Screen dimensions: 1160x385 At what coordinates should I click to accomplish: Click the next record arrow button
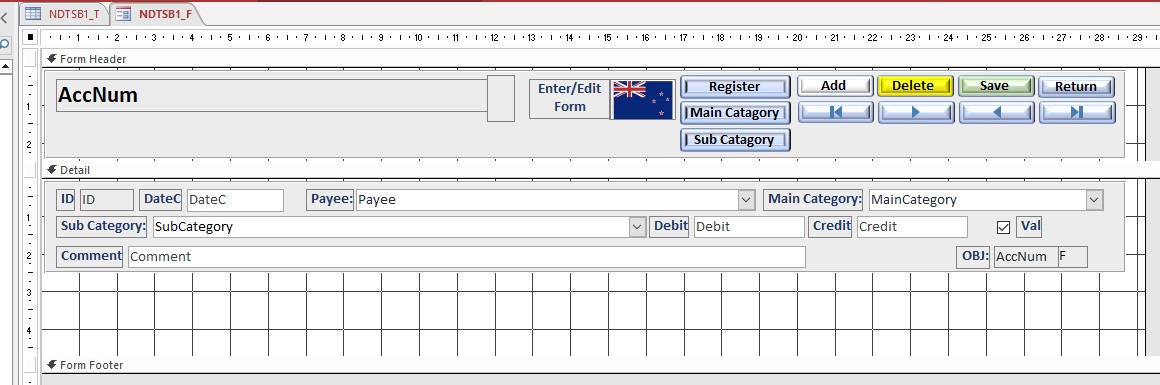(x=916, y=113)
